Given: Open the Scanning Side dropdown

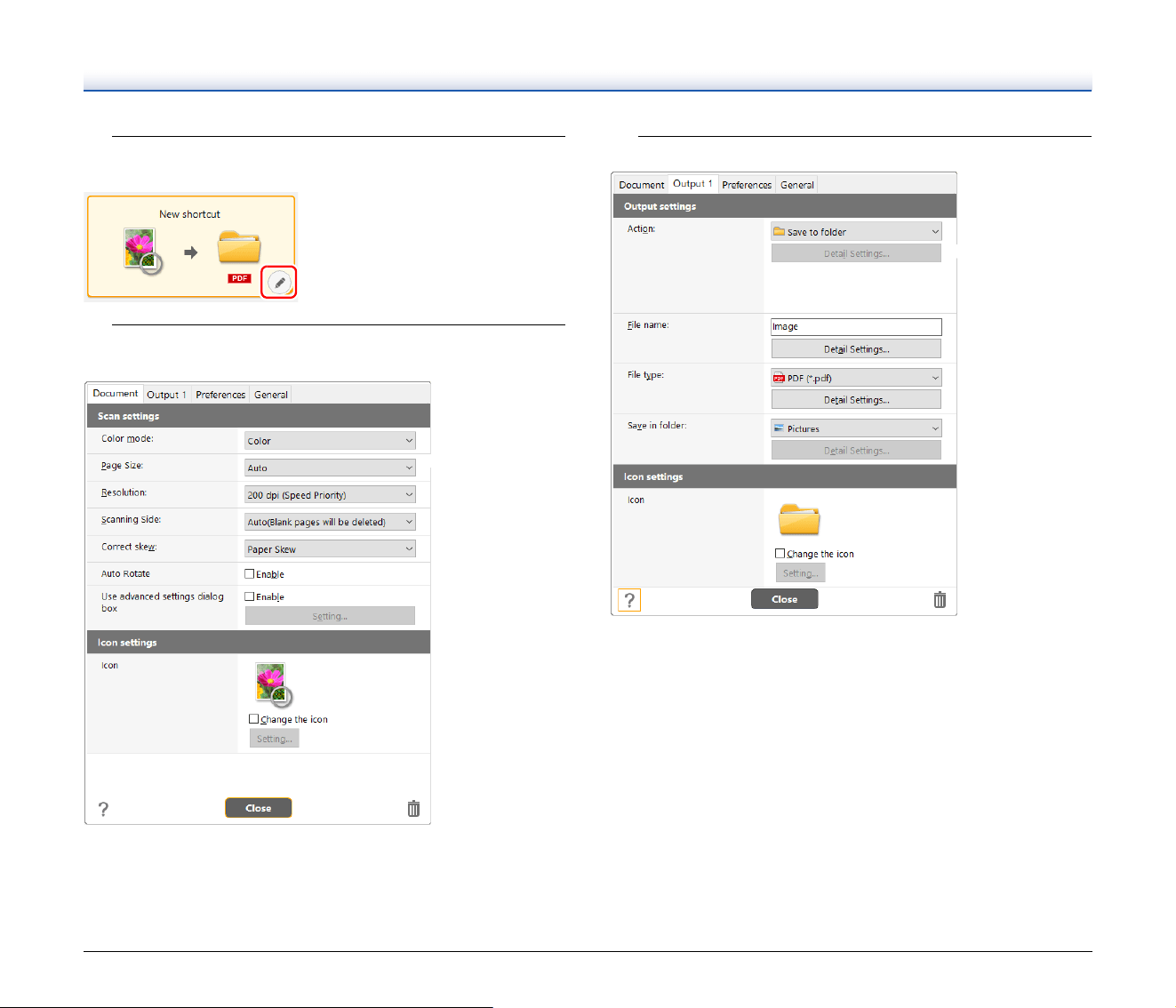Looking at the screenshot, I should point(330,522).
